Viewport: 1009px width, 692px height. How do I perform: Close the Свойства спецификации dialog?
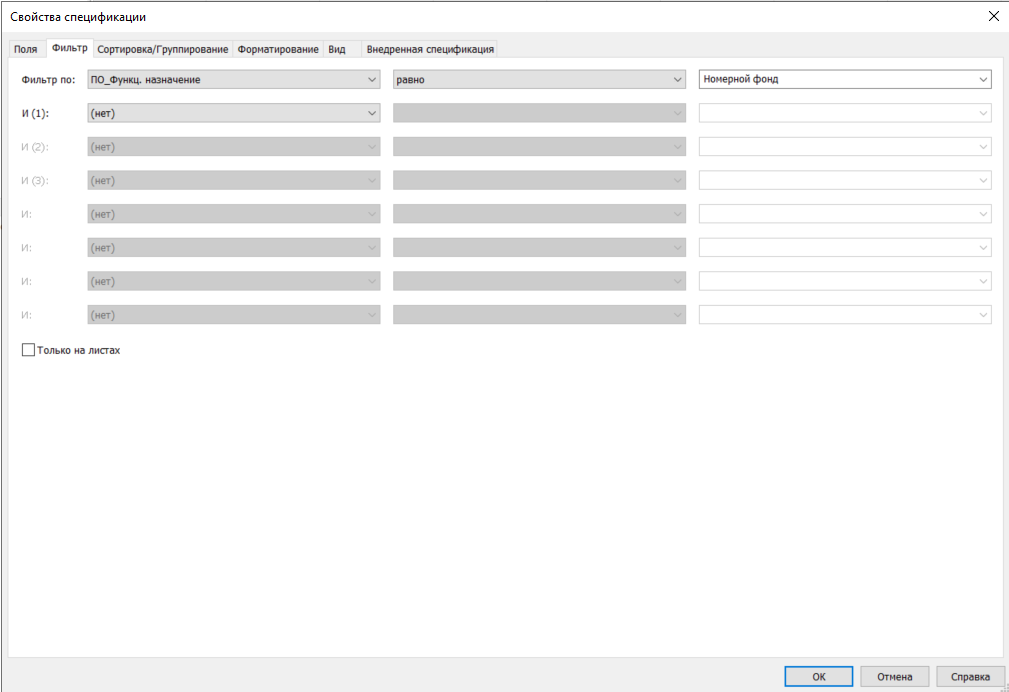(x=992, y=15)
